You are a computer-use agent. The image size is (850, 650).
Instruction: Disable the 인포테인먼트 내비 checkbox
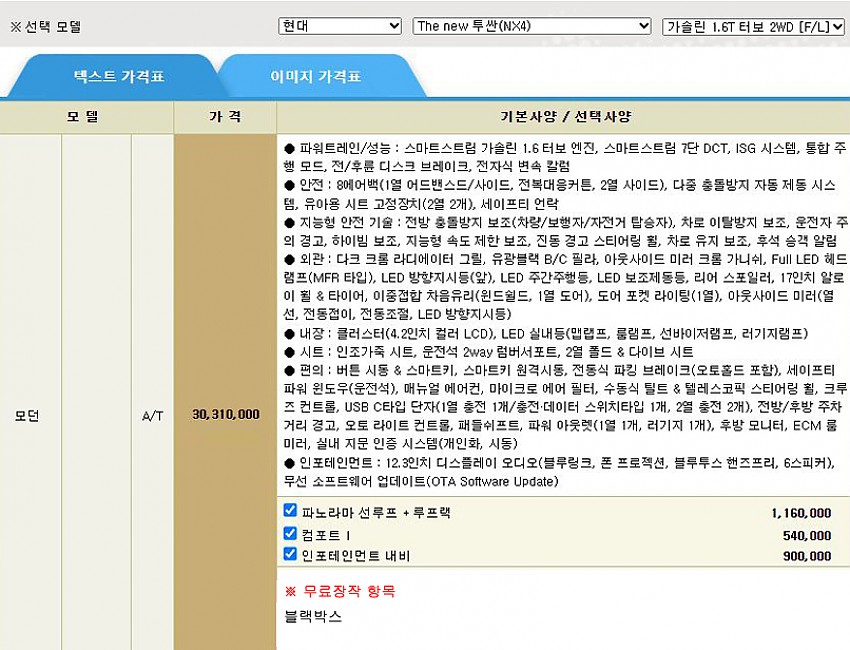[x=290, y=554]
